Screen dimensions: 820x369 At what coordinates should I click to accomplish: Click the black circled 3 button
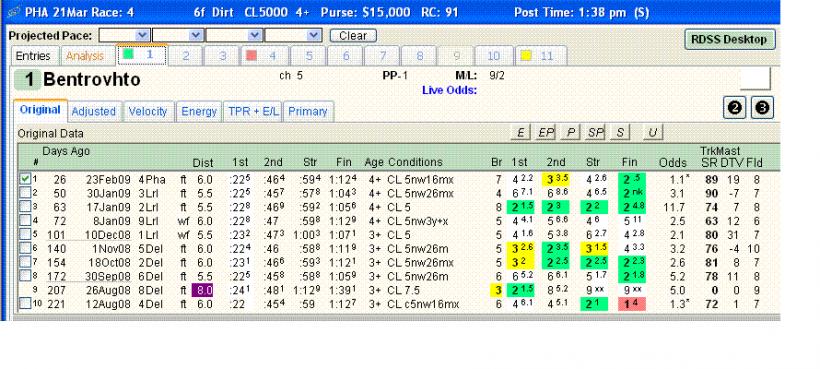[x=762, y=108]
